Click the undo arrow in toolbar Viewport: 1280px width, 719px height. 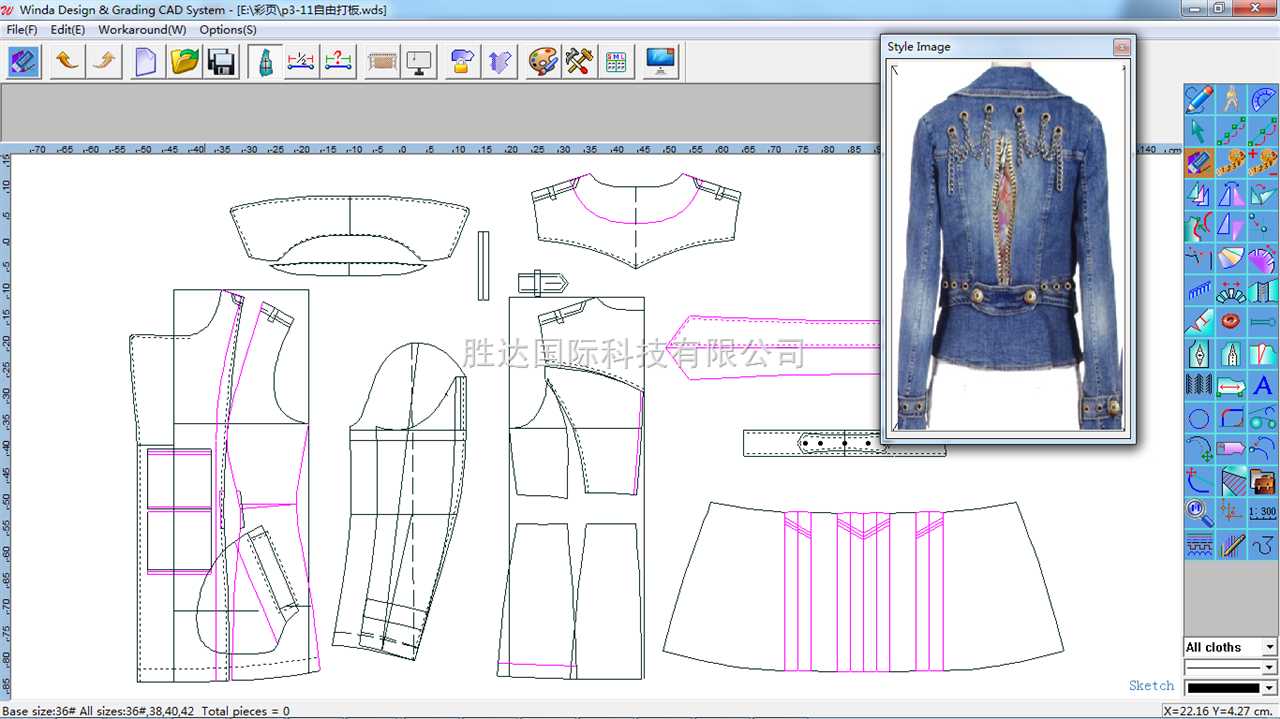tap(66, 62)
